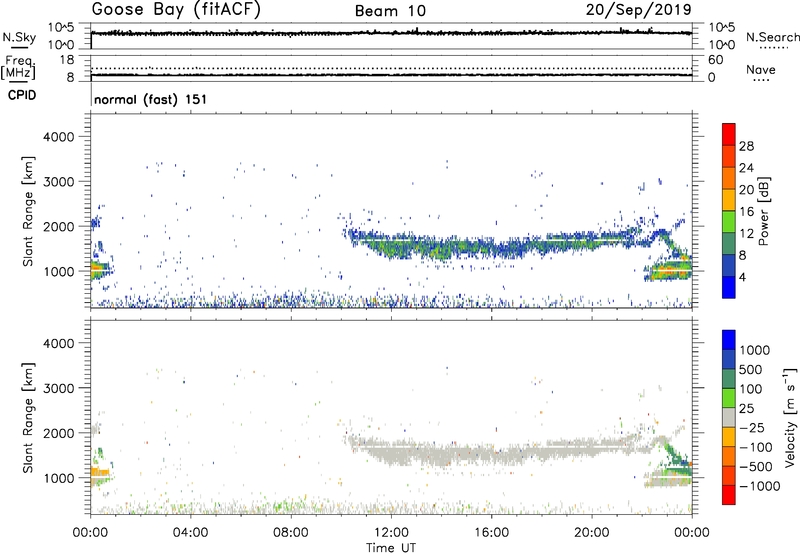800x554 pixels.
Task: Click the Nave legend label
Action: pos(761,70)
